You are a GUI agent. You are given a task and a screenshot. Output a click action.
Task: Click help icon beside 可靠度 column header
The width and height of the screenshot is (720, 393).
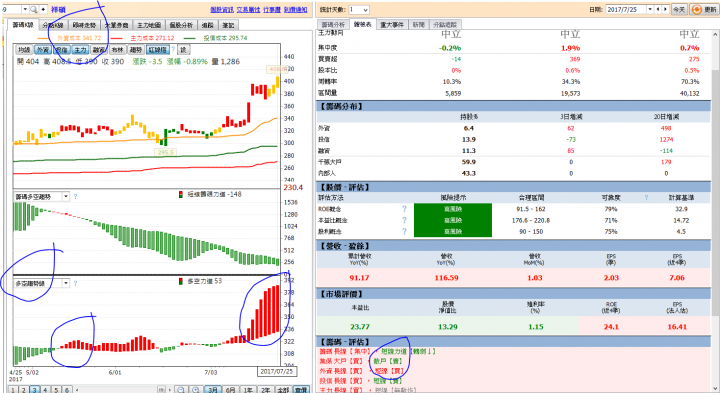click(x=646, y=197)
